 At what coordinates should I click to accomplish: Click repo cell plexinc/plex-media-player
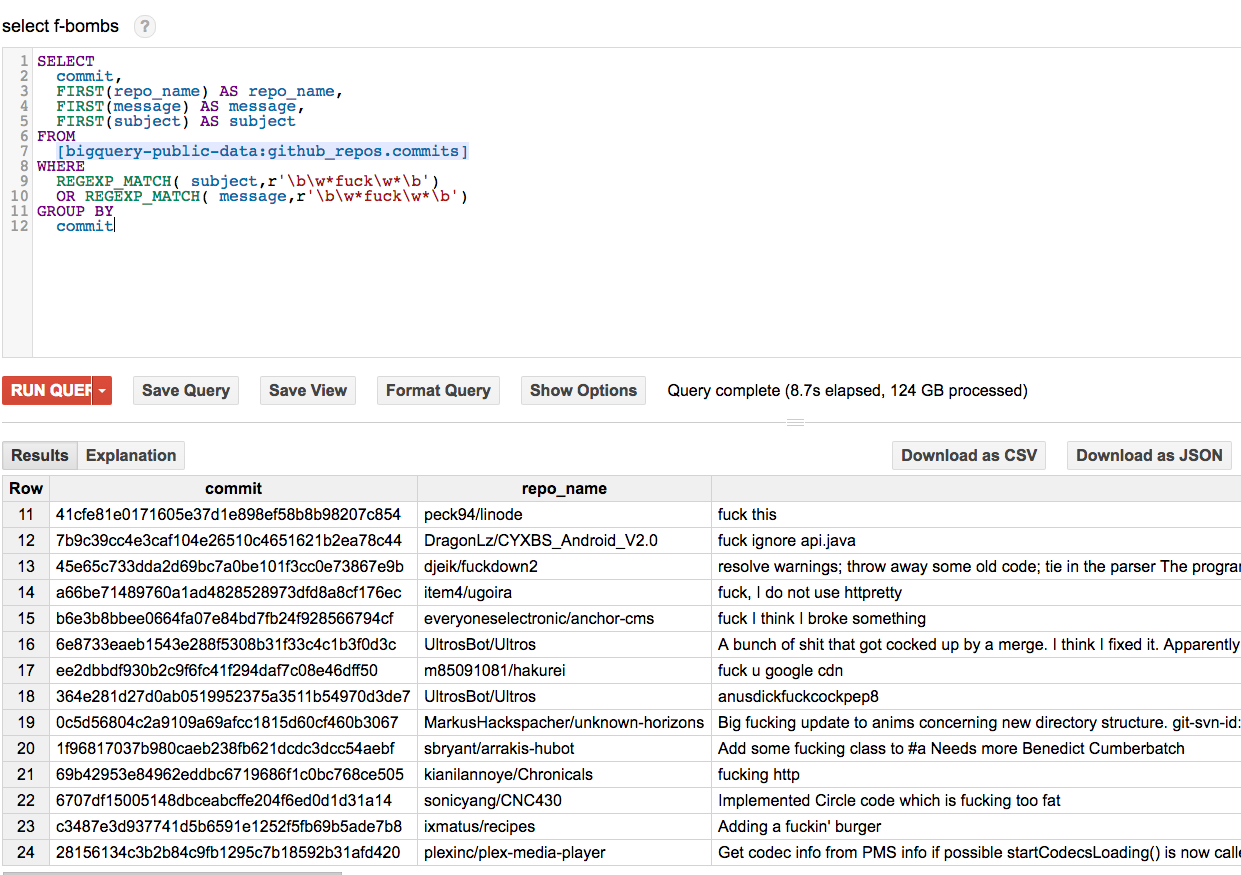564,852
